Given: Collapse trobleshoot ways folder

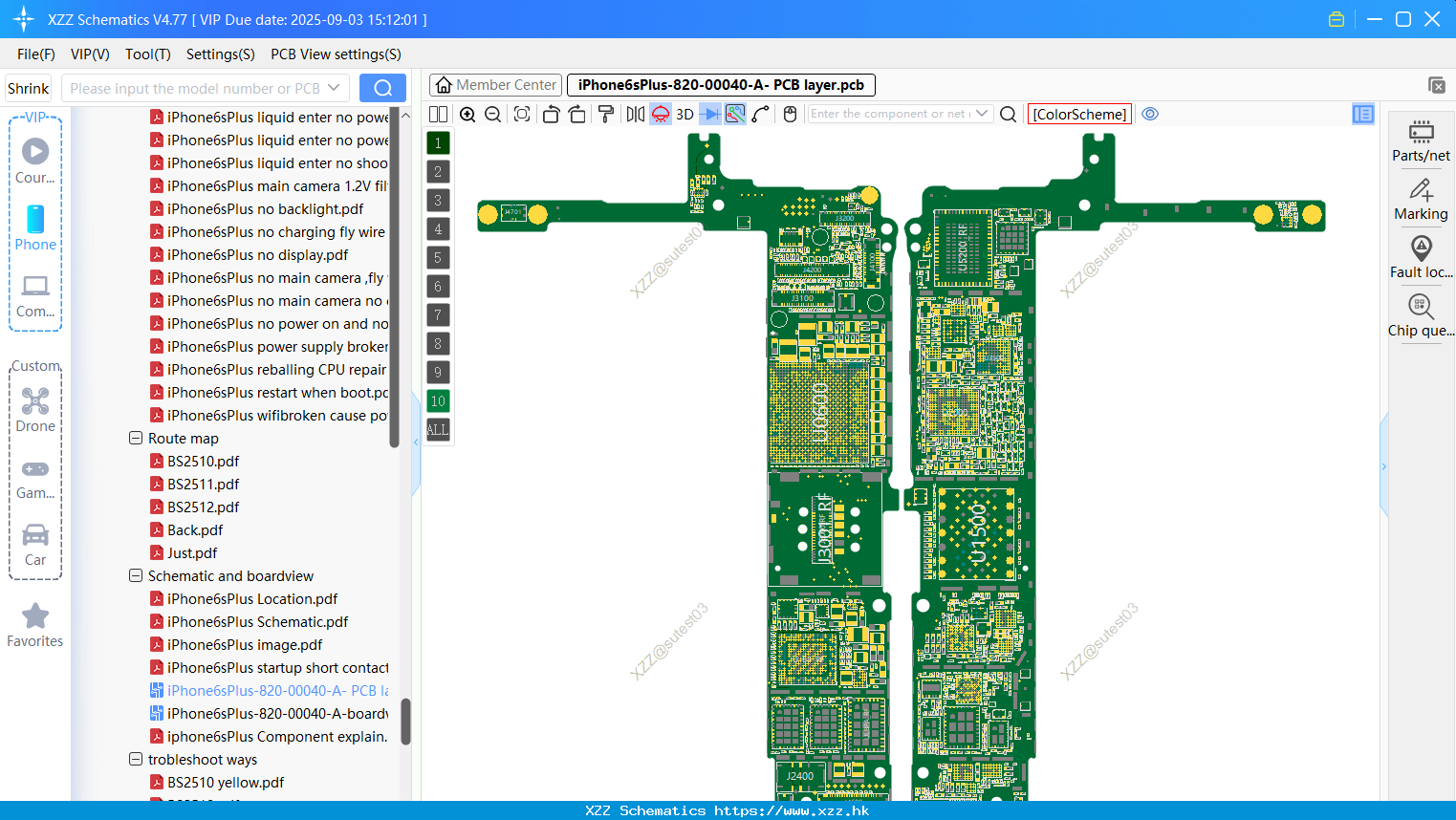Looking at the screenshot, I should click(136, 760).
